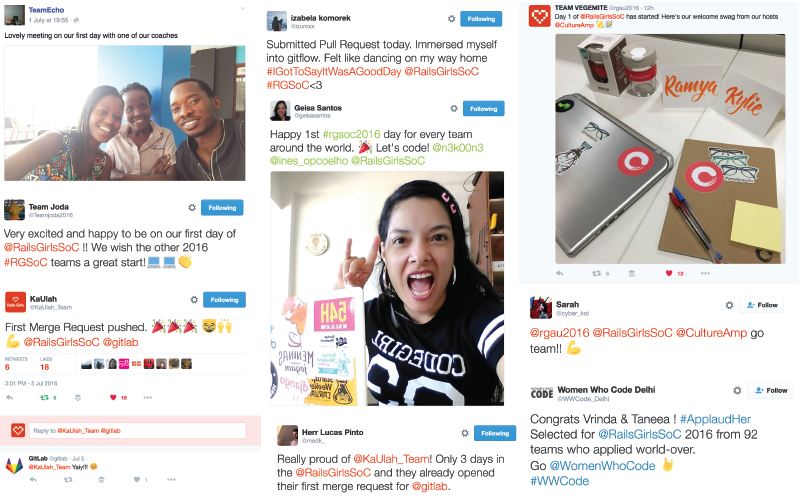Retweet the KaUlah_Team tweet
Screen dimensions: 800x500
coord(44,397)
